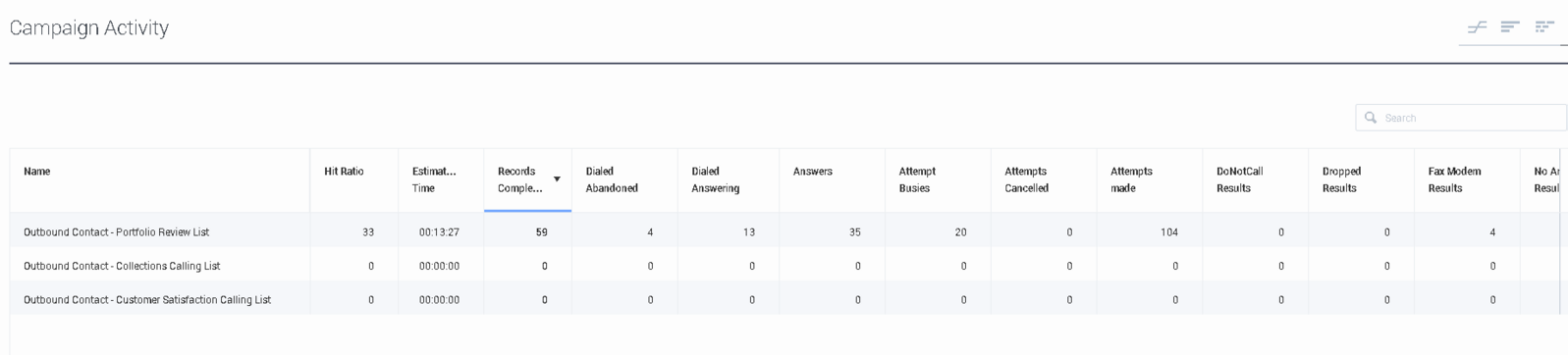Select the stacked bar chart view icon
Image resolution: width=1568 pixels, height=355 pixels.
pyautogui.click(x=1544, y=27)
